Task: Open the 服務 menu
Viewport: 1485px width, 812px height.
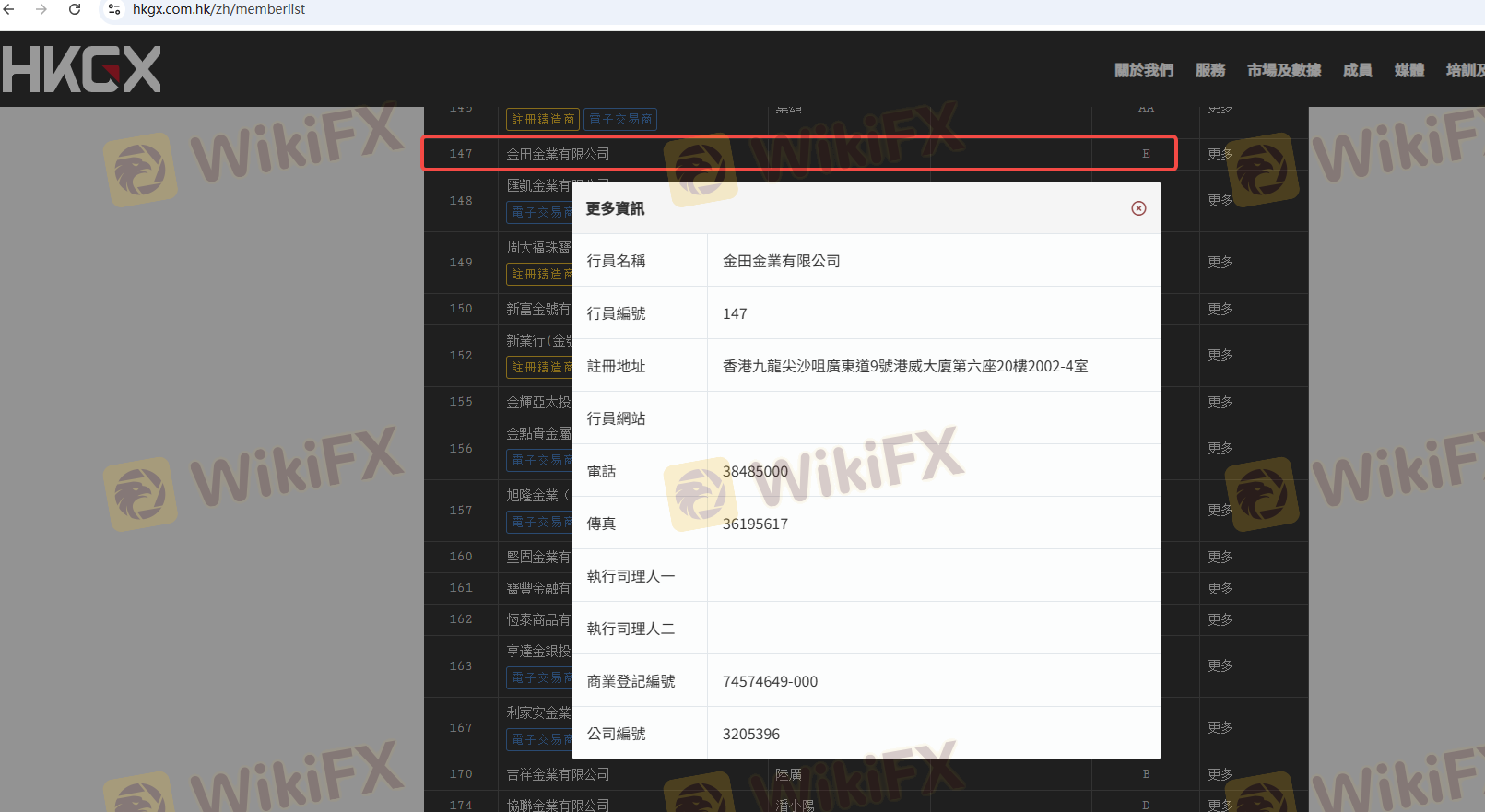Action: (x=1209, y=70)
